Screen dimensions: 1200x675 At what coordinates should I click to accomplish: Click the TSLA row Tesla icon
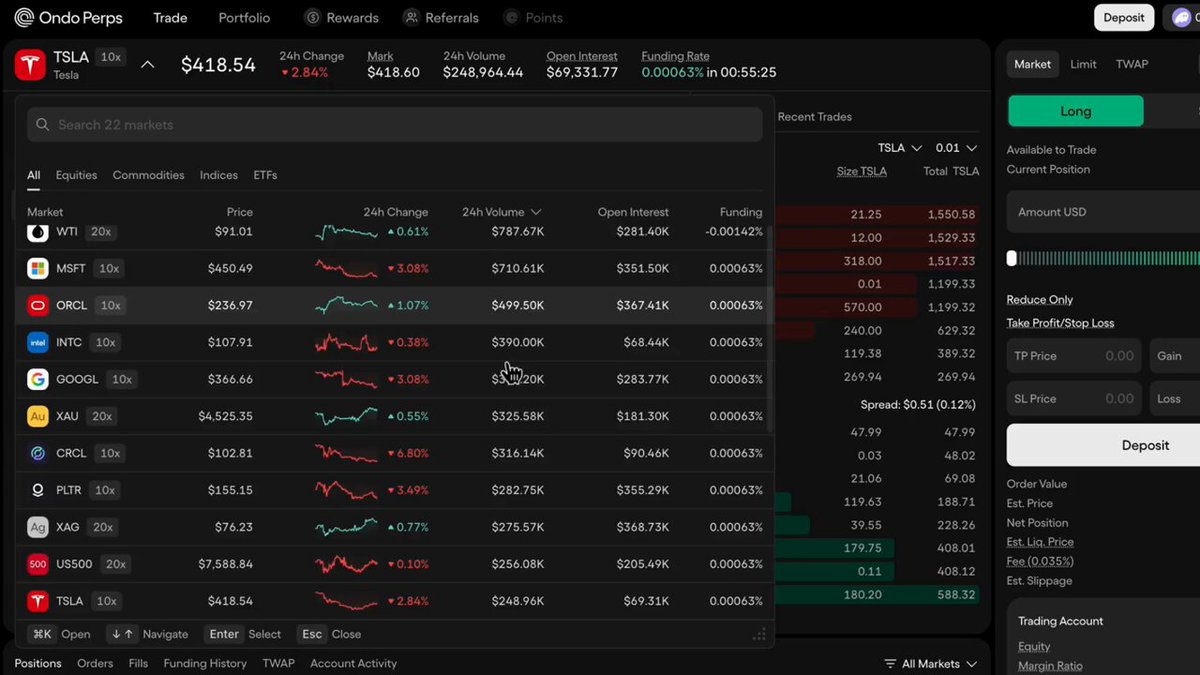[38, 602]
